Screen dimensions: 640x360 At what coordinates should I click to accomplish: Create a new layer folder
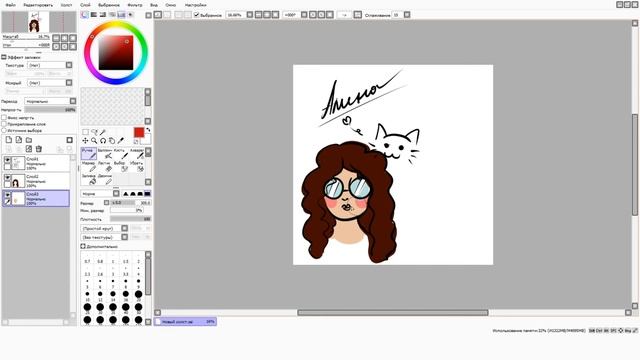coord(29,140)
